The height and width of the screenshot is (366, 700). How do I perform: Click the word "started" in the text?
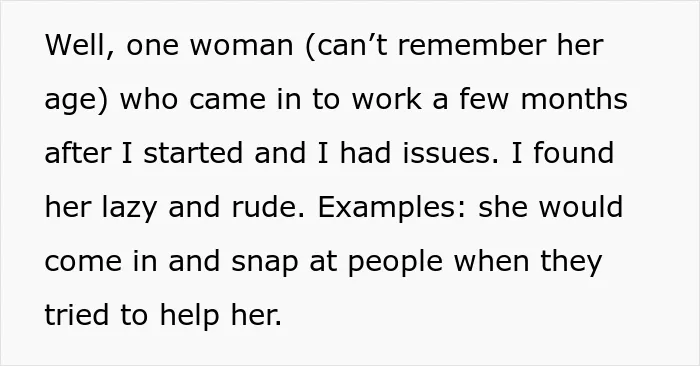point(193,153)
